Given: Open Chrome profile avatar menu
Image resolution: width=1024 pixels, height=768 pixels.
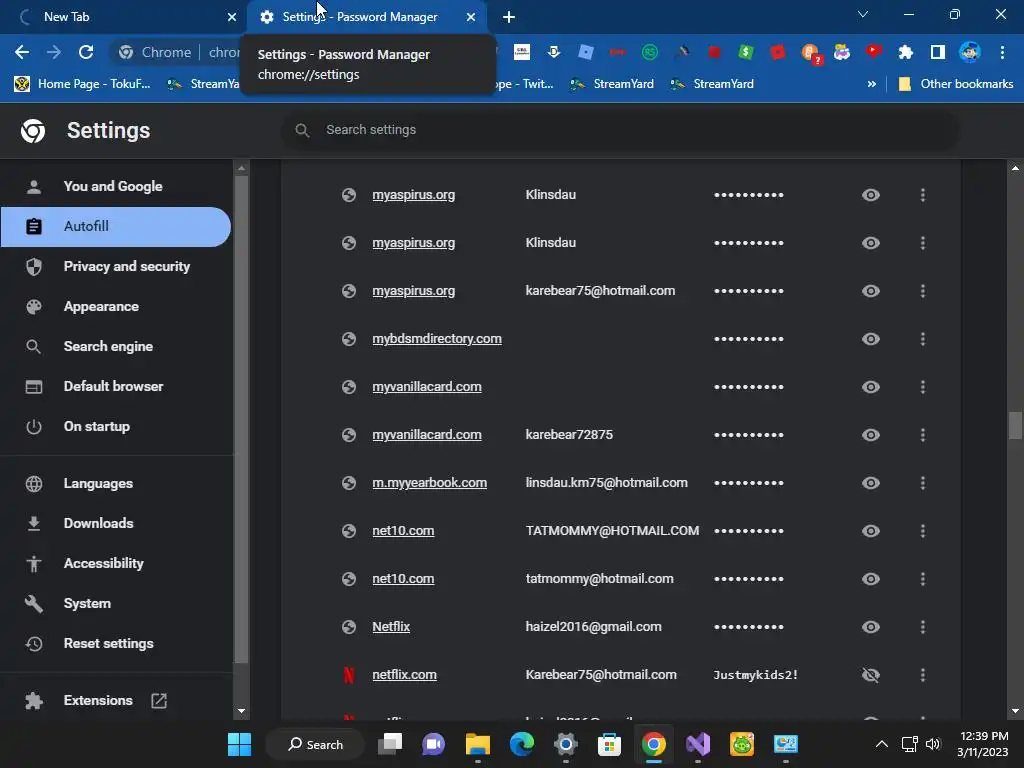Looking at the screenshot, I should click(969, 52).
